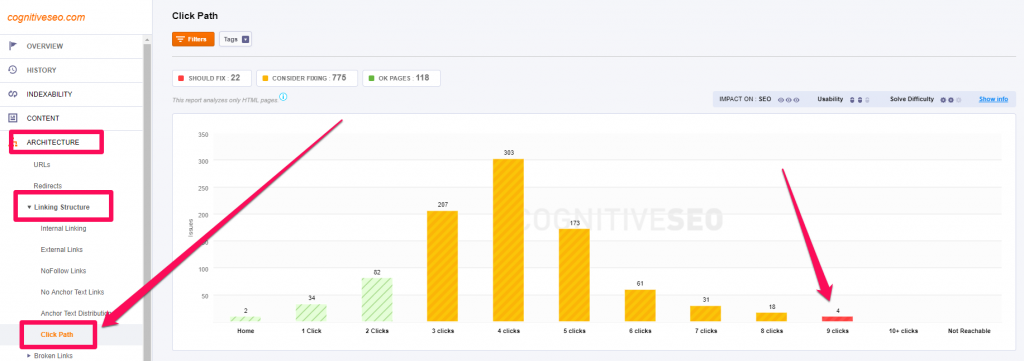The width and height of the screenshot is (1024, 361).
Task: Click the Indexability link icon
Action: coord(12,94)
